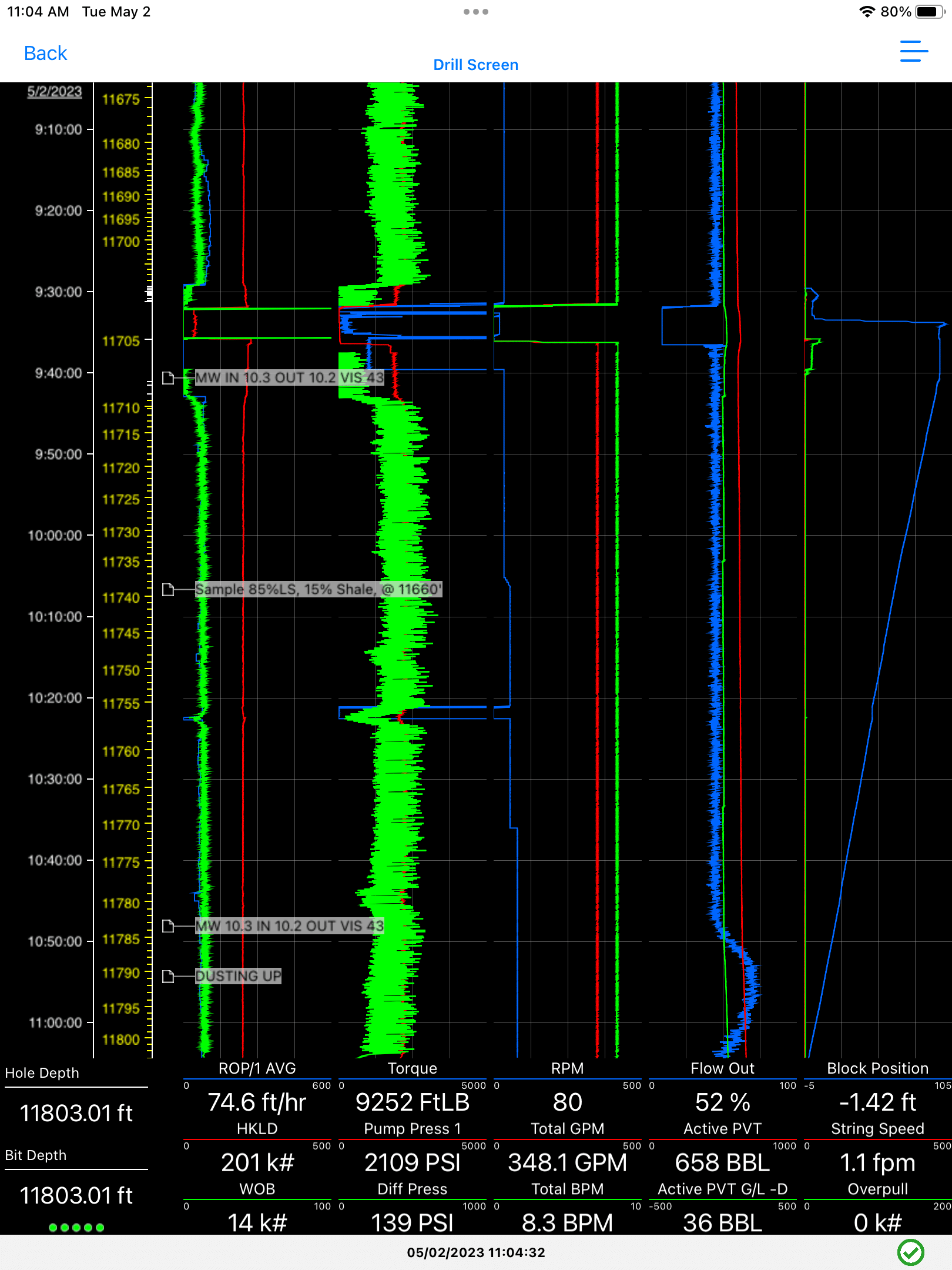The width and height of the screenshot is (952, 1270).
Task: Tap the timestamp bar 05/02/2023 11:04:32
Action: click(476, 1253)
